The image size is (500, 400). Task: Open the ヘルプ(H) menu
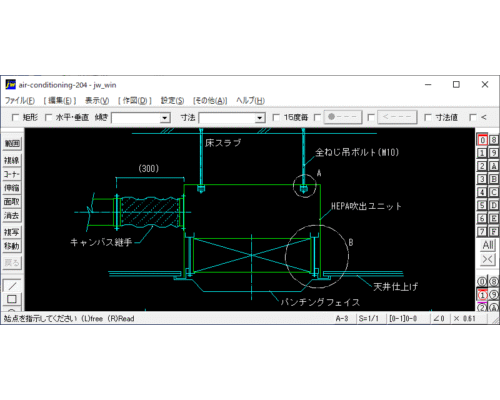[250, 100]
